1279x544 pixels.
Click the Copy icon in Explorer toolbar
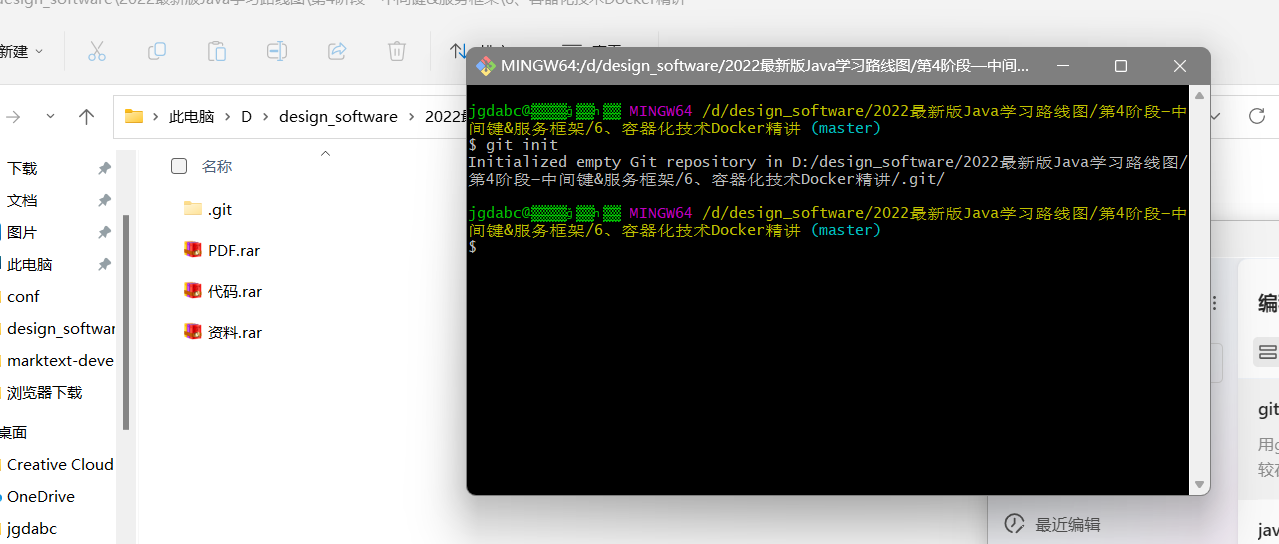(x=157, y=51)
